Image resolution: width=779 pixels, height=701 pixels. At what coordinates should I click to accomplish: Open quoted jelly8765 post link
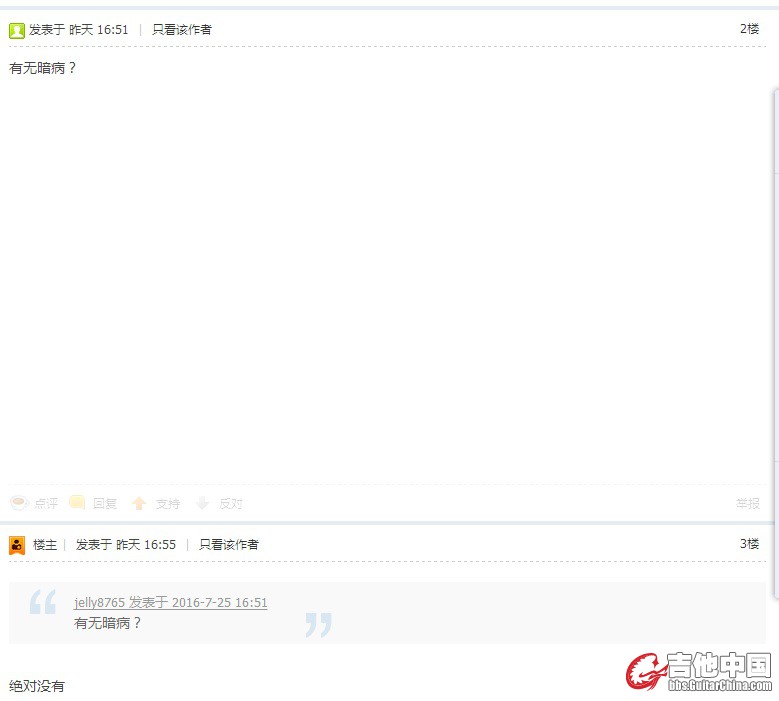pos(170,603)
